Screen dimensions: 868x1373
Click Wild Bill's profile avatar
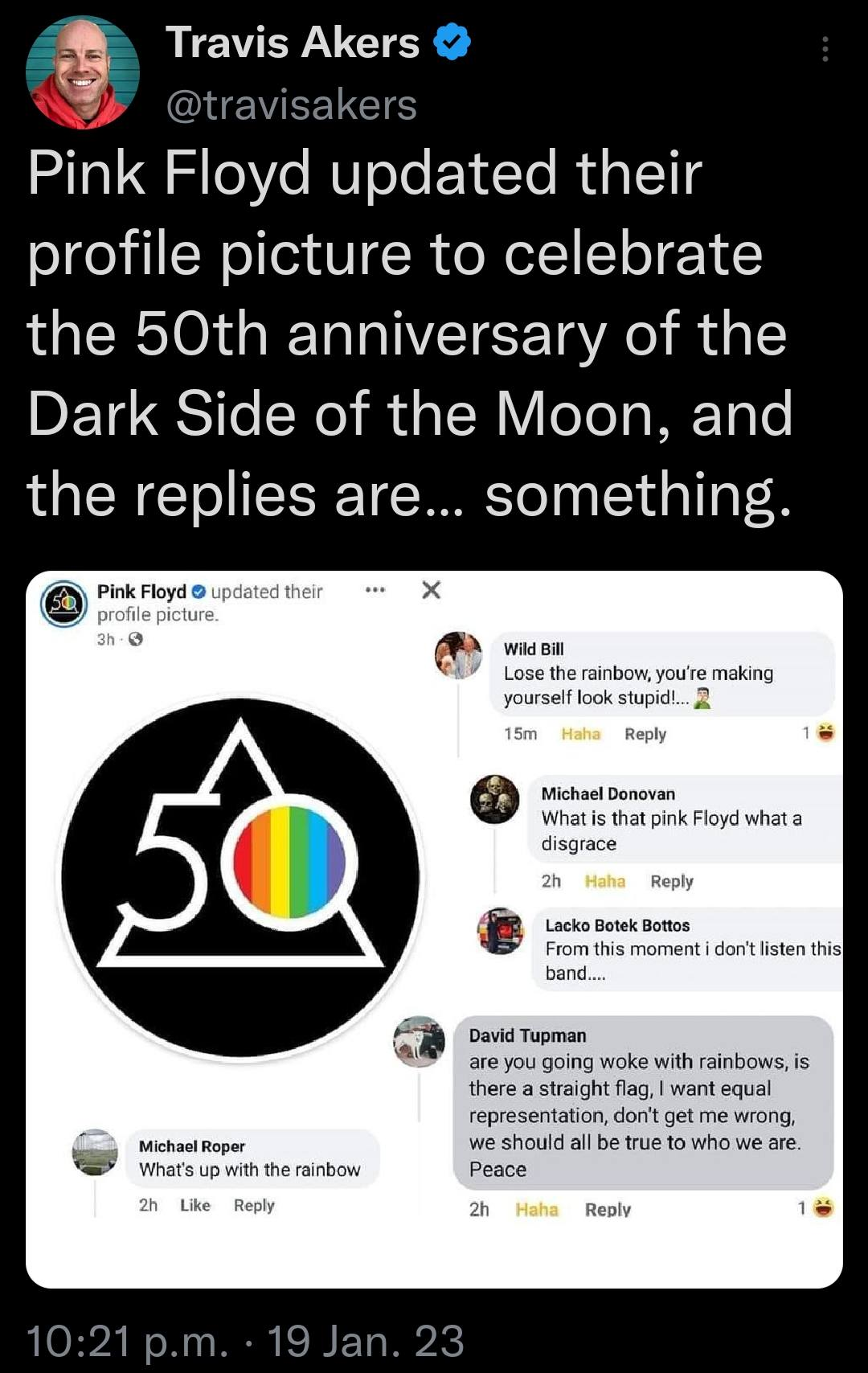(x=457, y=655)
